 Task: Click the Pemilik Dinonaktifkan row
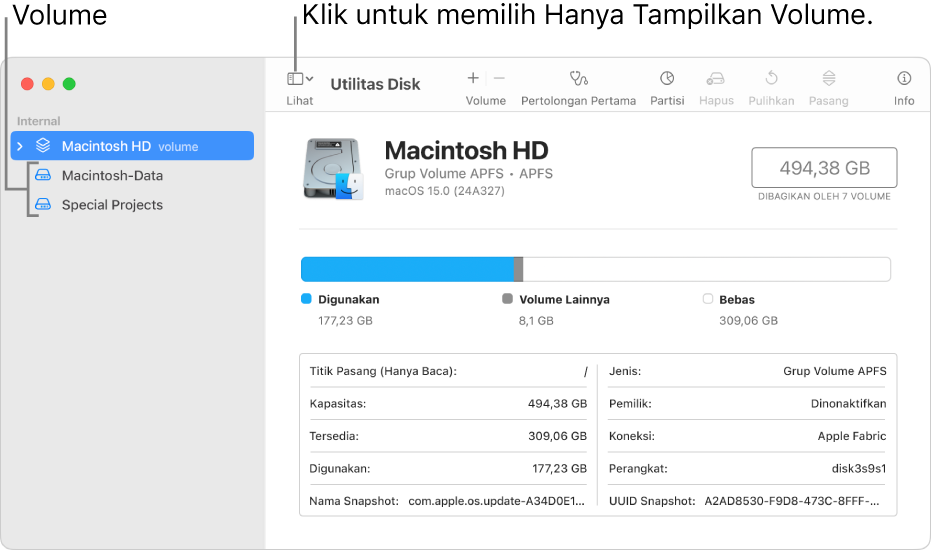click(748, 404)
